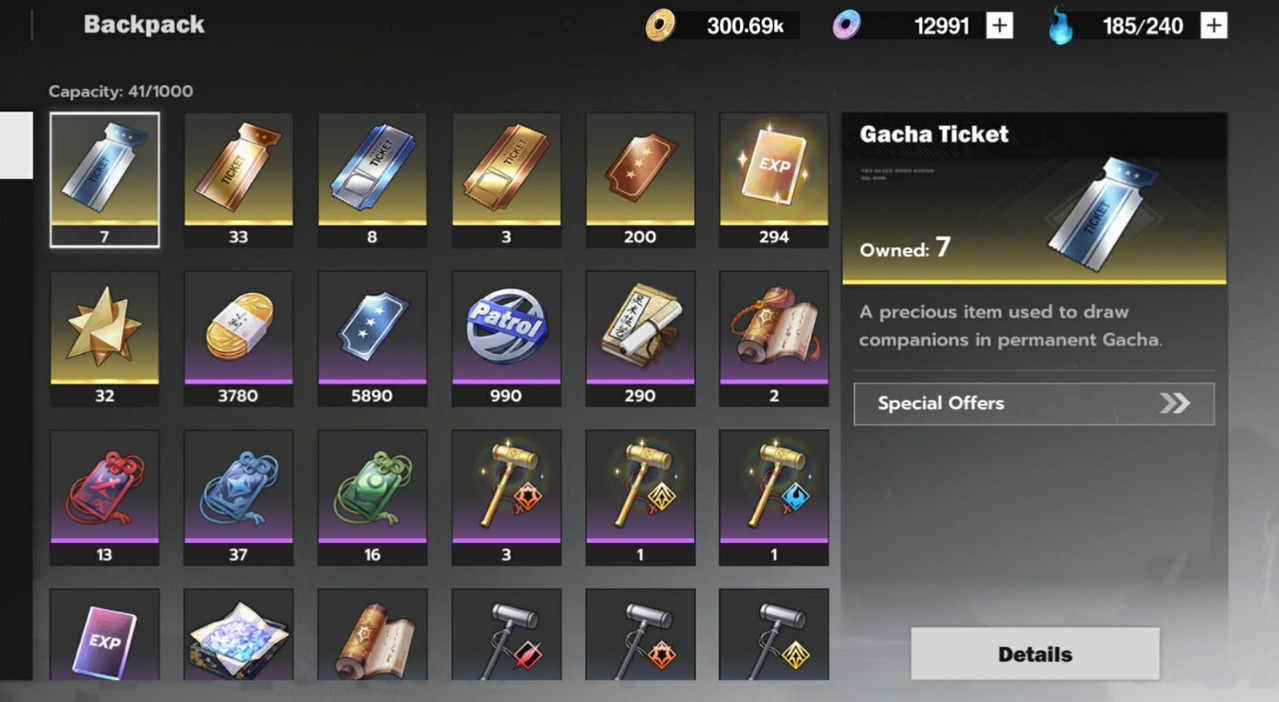
Task: Add blue flame stamina with plus button
Action: coord(1213,26)
